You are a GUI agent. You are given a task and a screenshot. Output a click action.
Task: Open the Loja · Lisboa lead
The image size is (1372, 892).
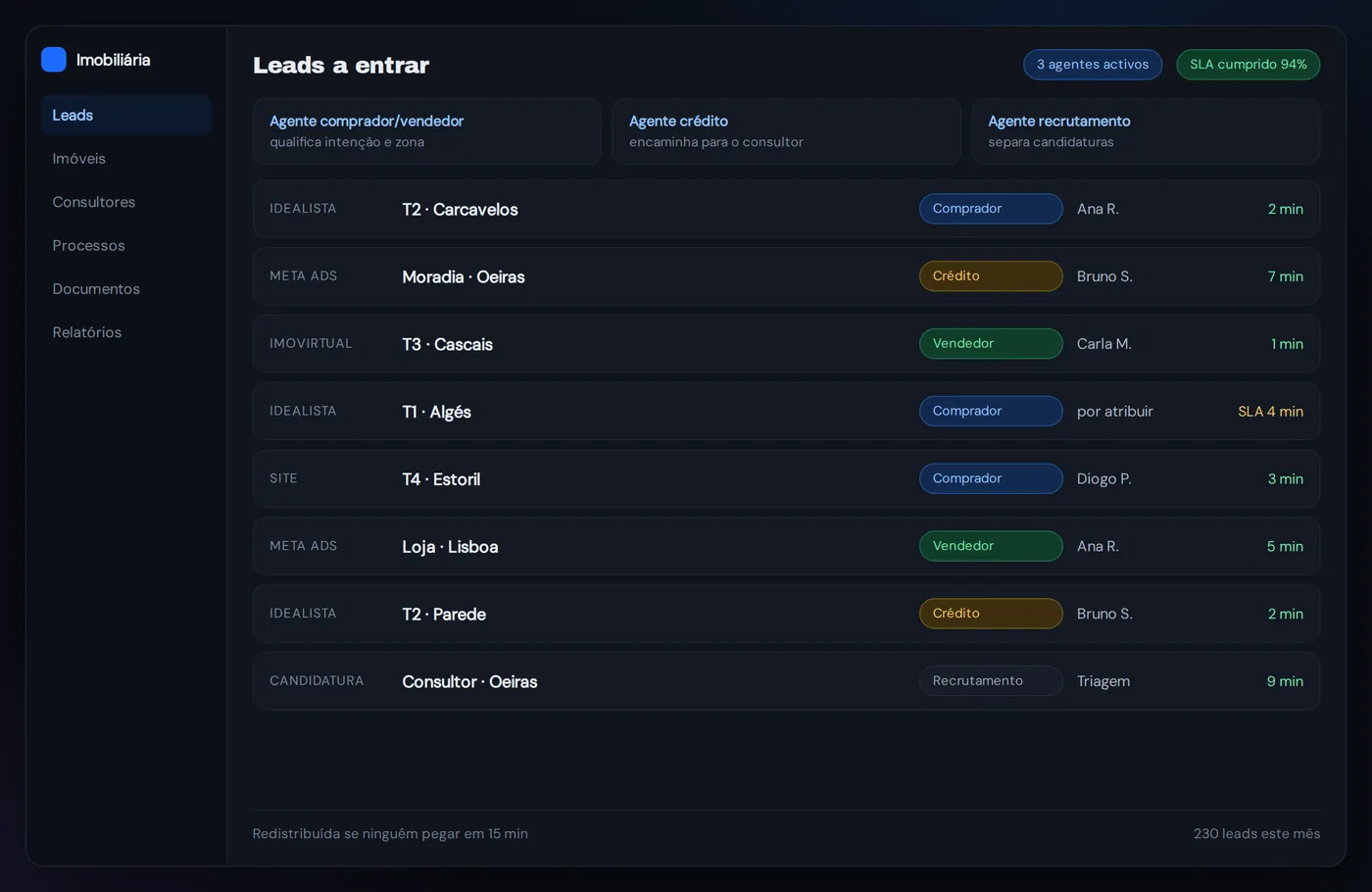tap(786, 546)
